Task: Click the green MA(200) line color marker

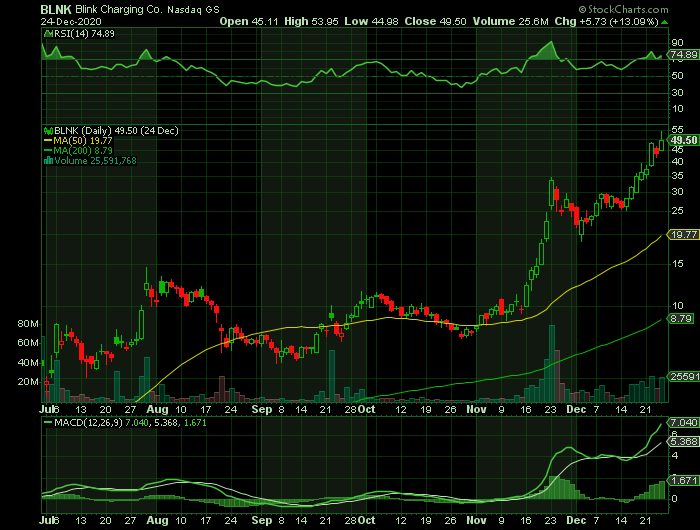Action: (48, 150)
